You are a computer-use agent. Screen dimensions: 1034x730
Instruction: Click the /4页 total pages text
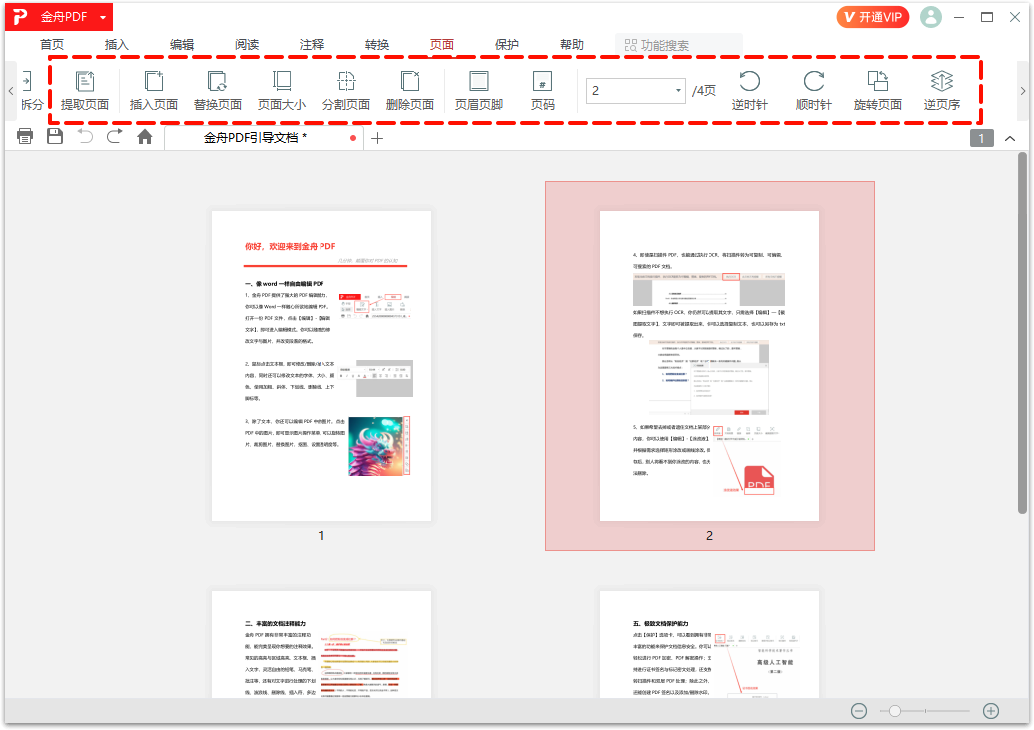click(x=704, y=90)
